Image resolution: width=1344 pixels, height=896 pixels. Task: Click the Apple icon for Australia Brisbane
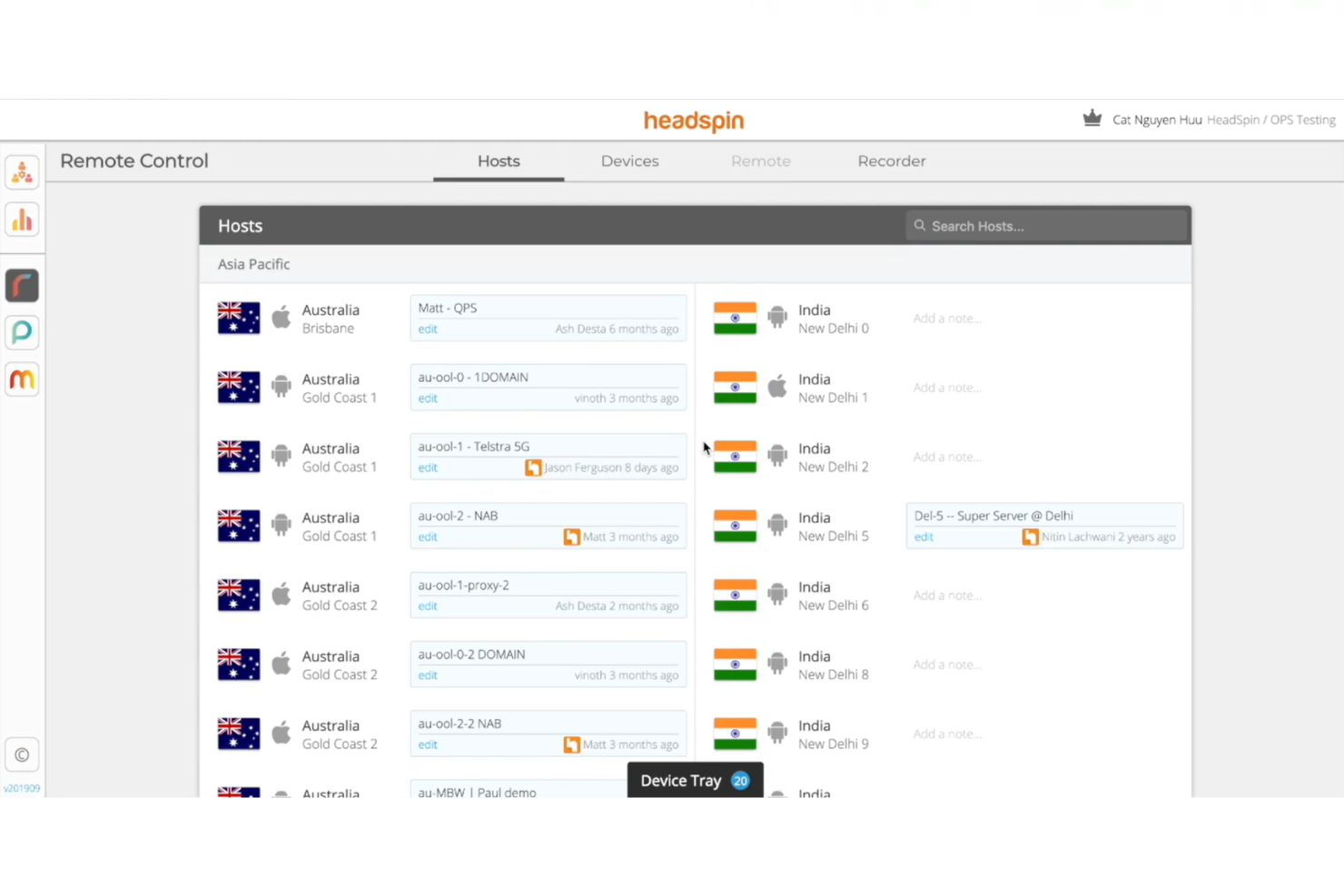point(282,318)
